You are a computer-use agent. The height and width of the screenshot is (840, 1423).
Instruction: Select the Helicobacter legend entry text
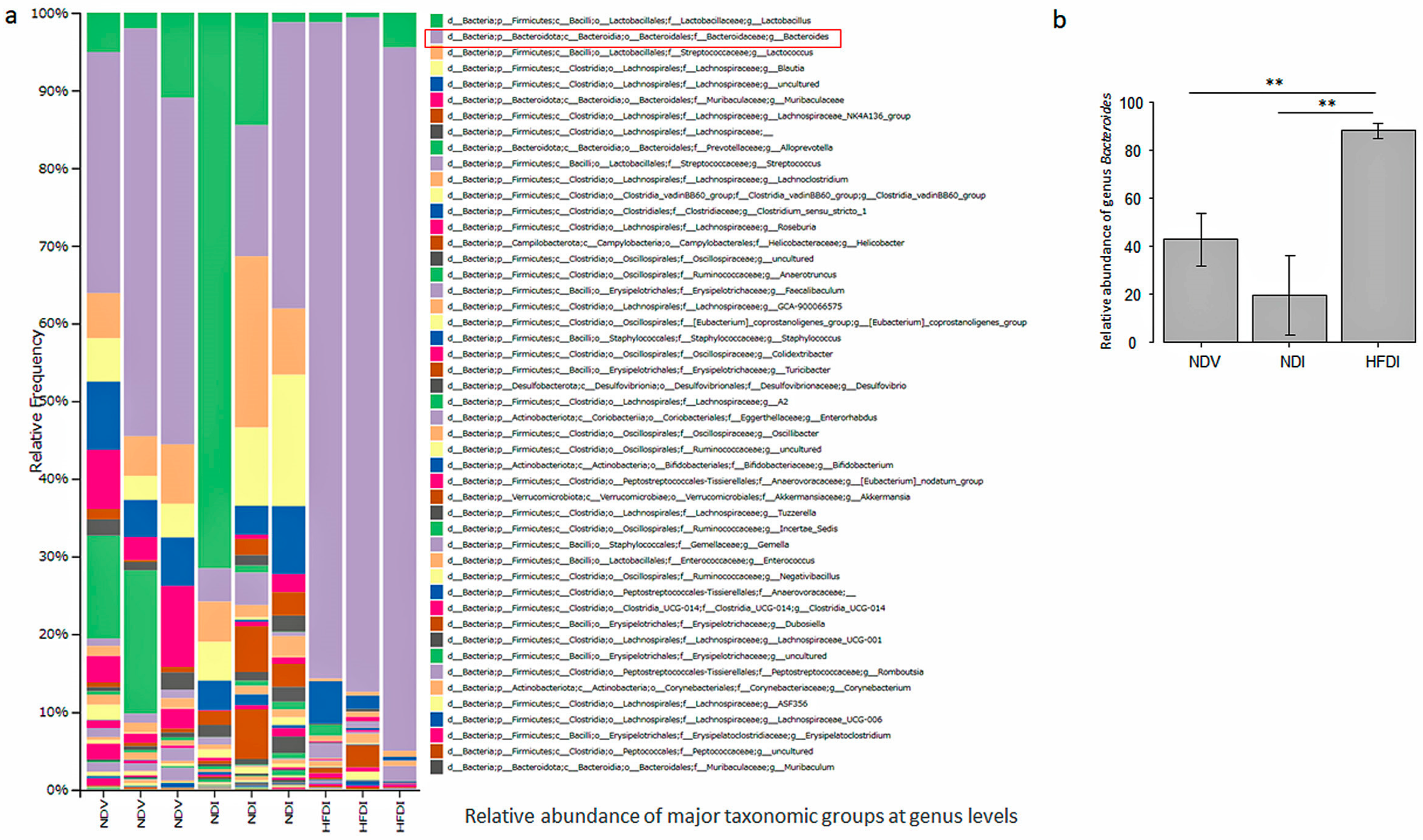point(675,243)
